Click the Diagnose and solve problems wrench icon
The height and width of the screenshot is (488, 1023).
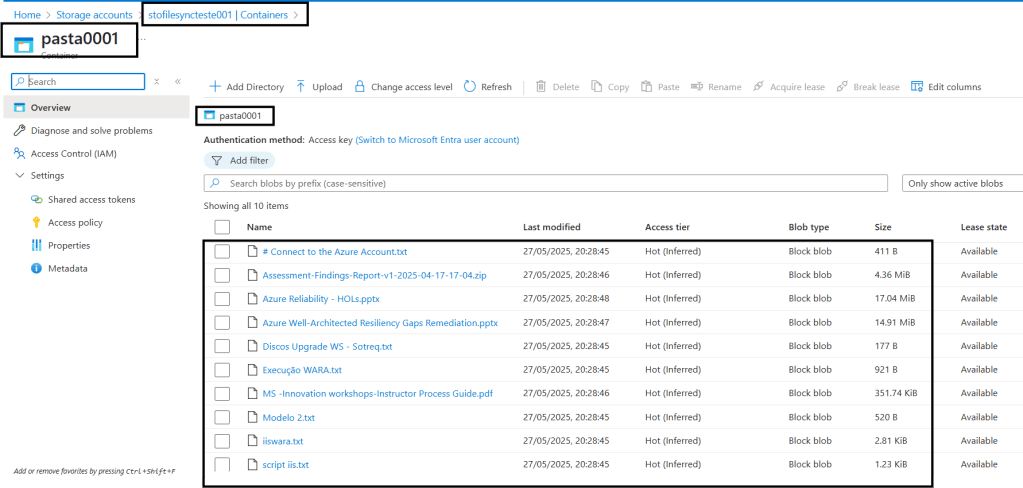pyautogui.click(x=21, y=130)
